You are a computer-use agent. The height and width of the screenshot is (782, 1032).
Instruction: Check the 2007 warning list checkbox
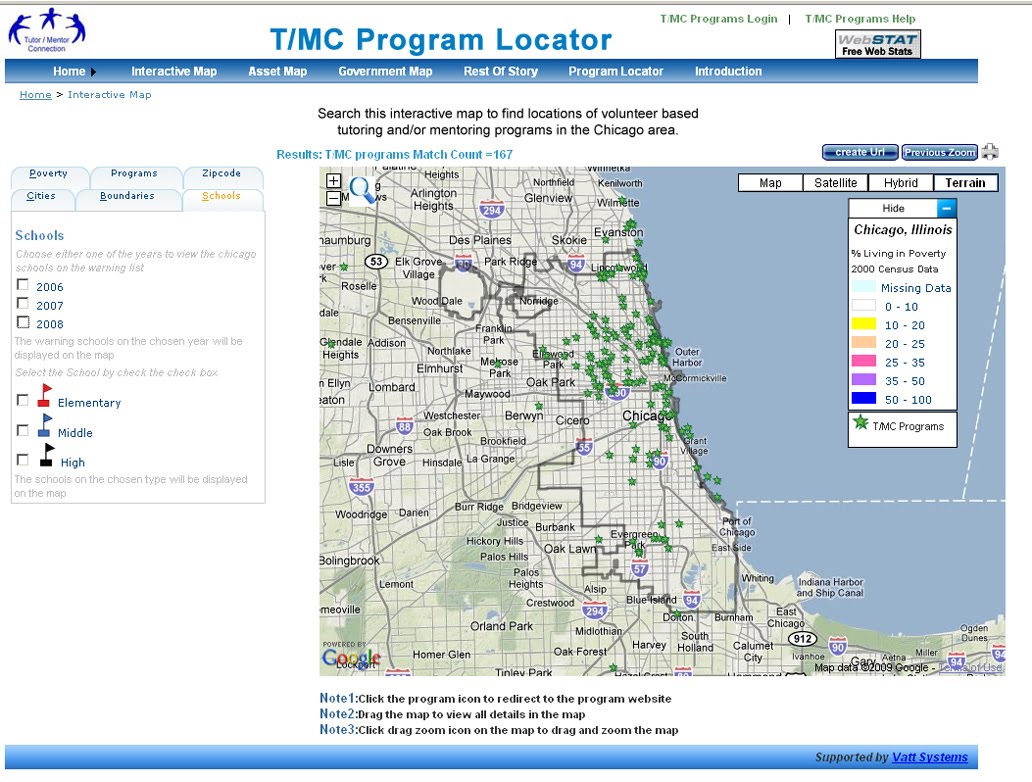pos(23,303)
